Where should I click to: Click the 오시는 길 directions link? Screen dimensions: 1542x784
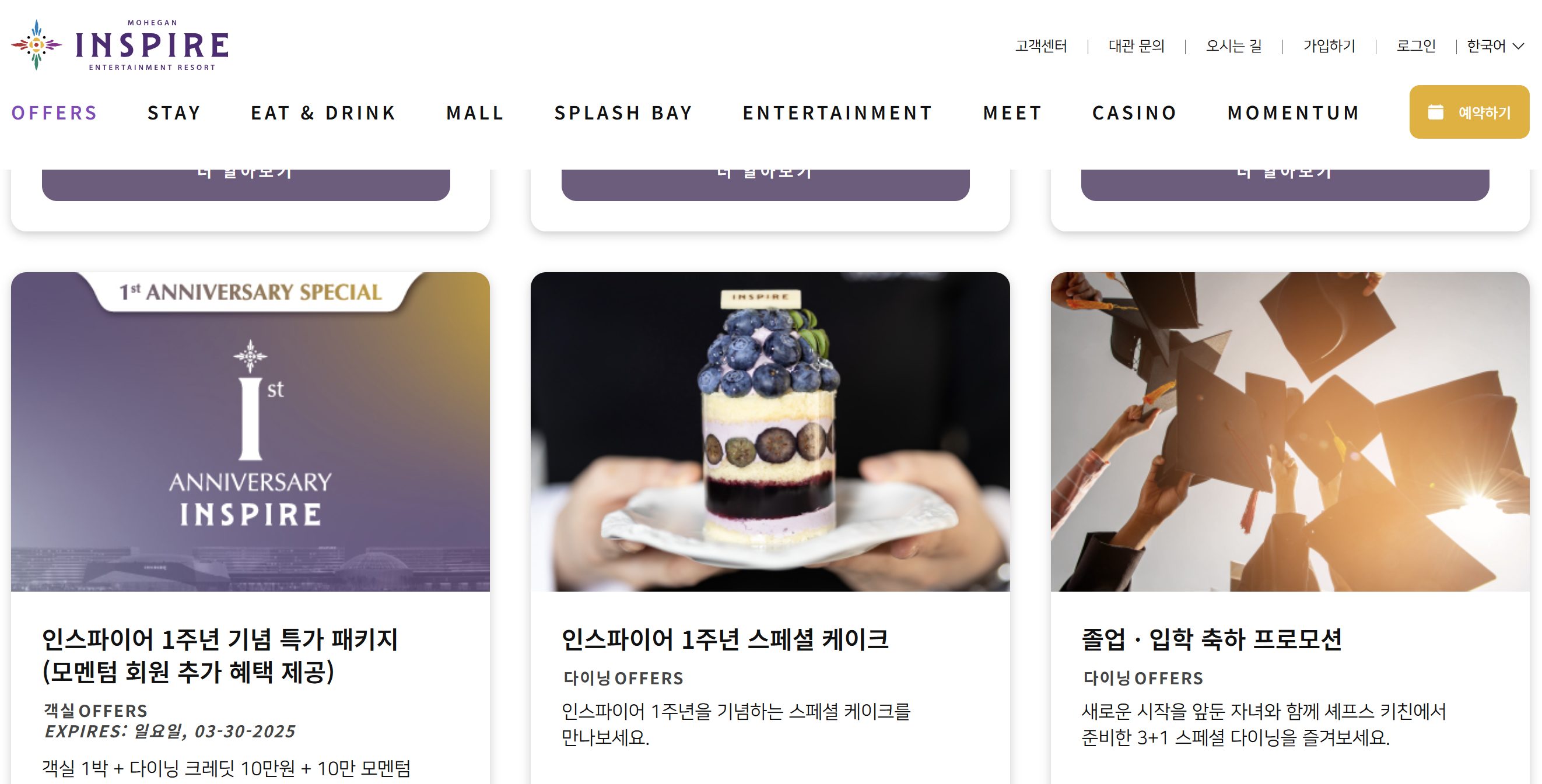1233,46
